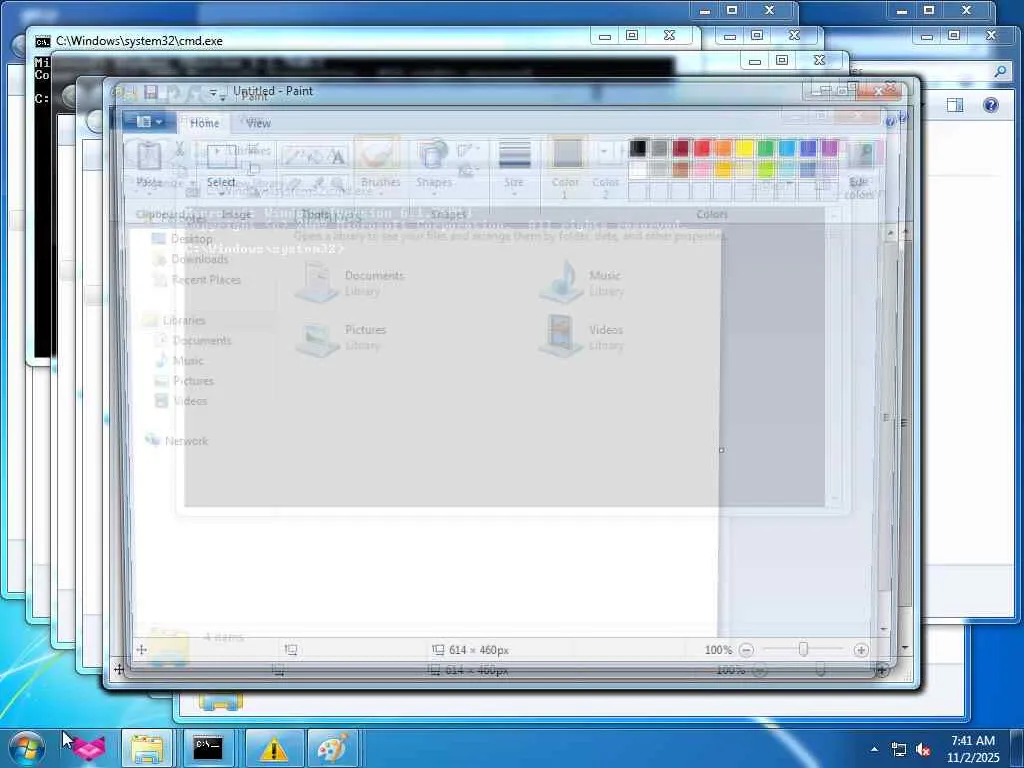This screenshot has width=1024, height=768.
Task: Click blue help icon in background Explorer window
Action: click(x=991, y=105)
